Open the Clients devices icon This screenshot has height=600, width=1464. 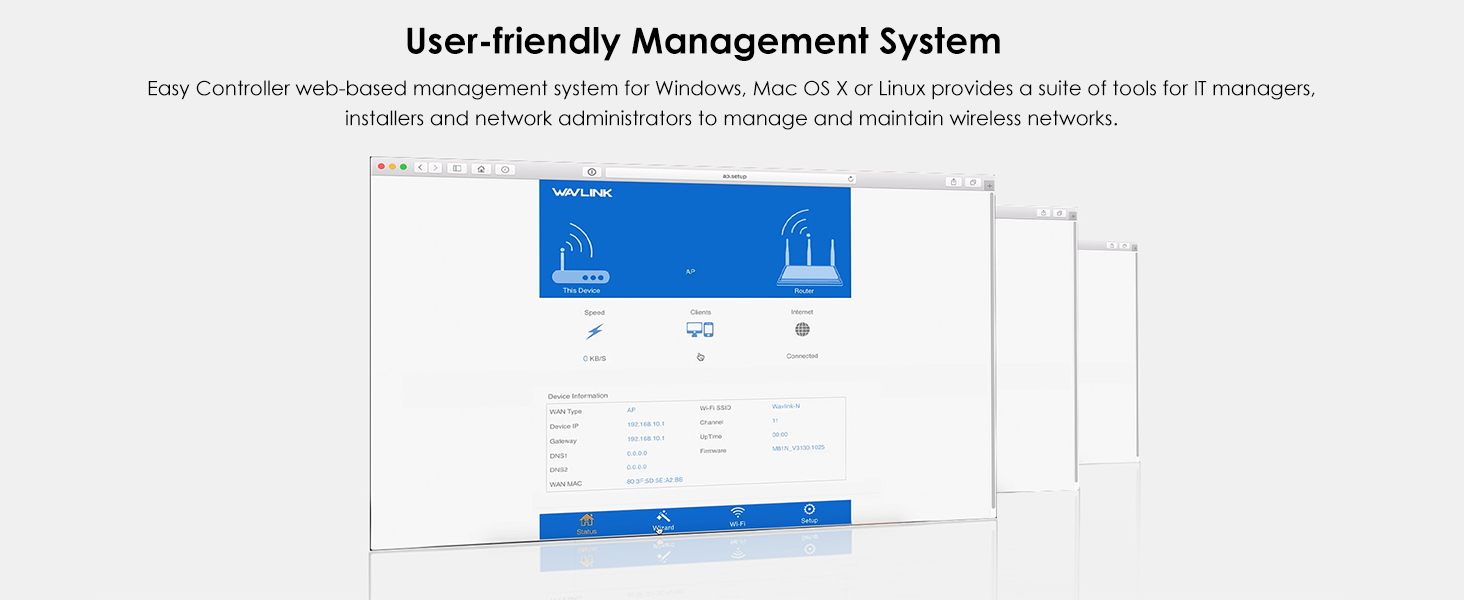[x=700, y=330]
